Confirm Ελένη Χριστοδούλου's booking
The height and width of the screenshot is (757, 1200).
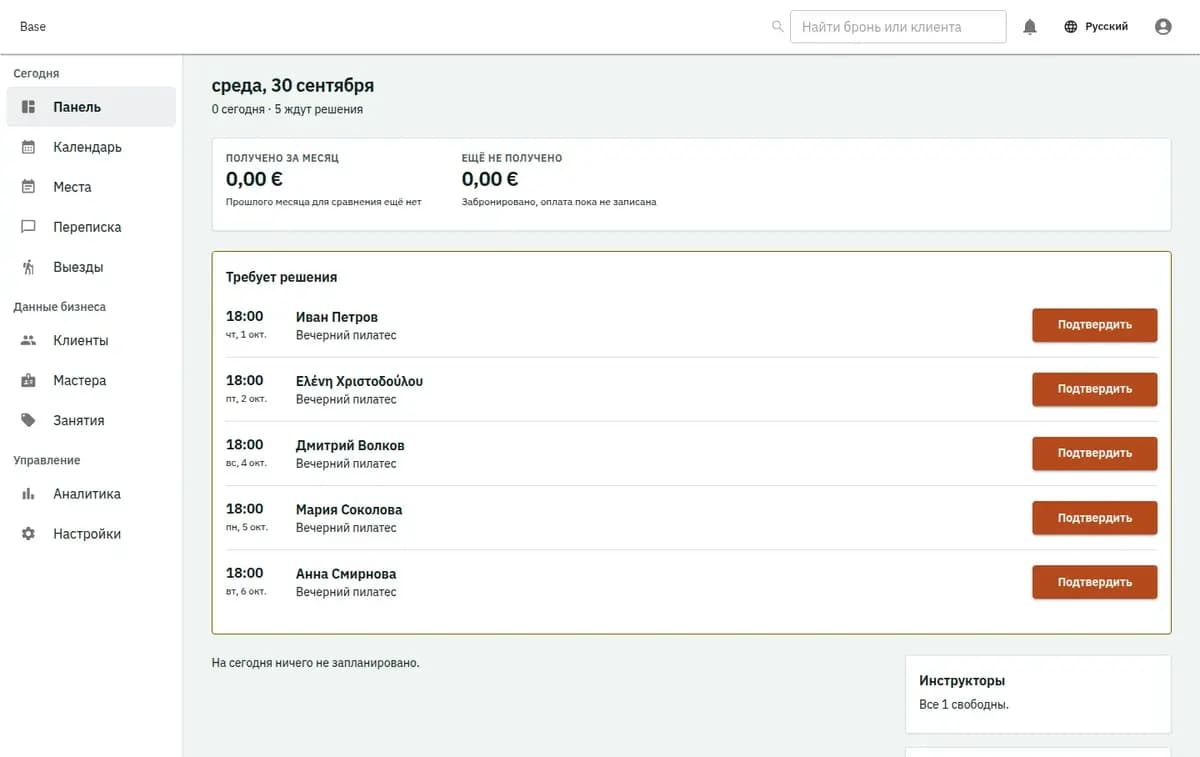[1095, 389]
